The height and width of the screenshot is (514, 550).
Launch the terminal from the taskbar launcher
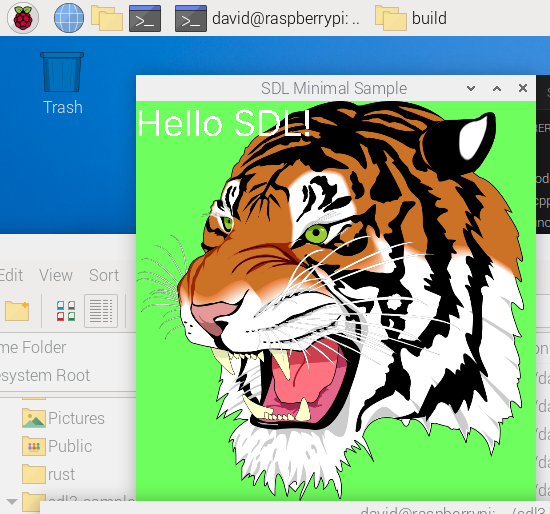coord(145,18)
